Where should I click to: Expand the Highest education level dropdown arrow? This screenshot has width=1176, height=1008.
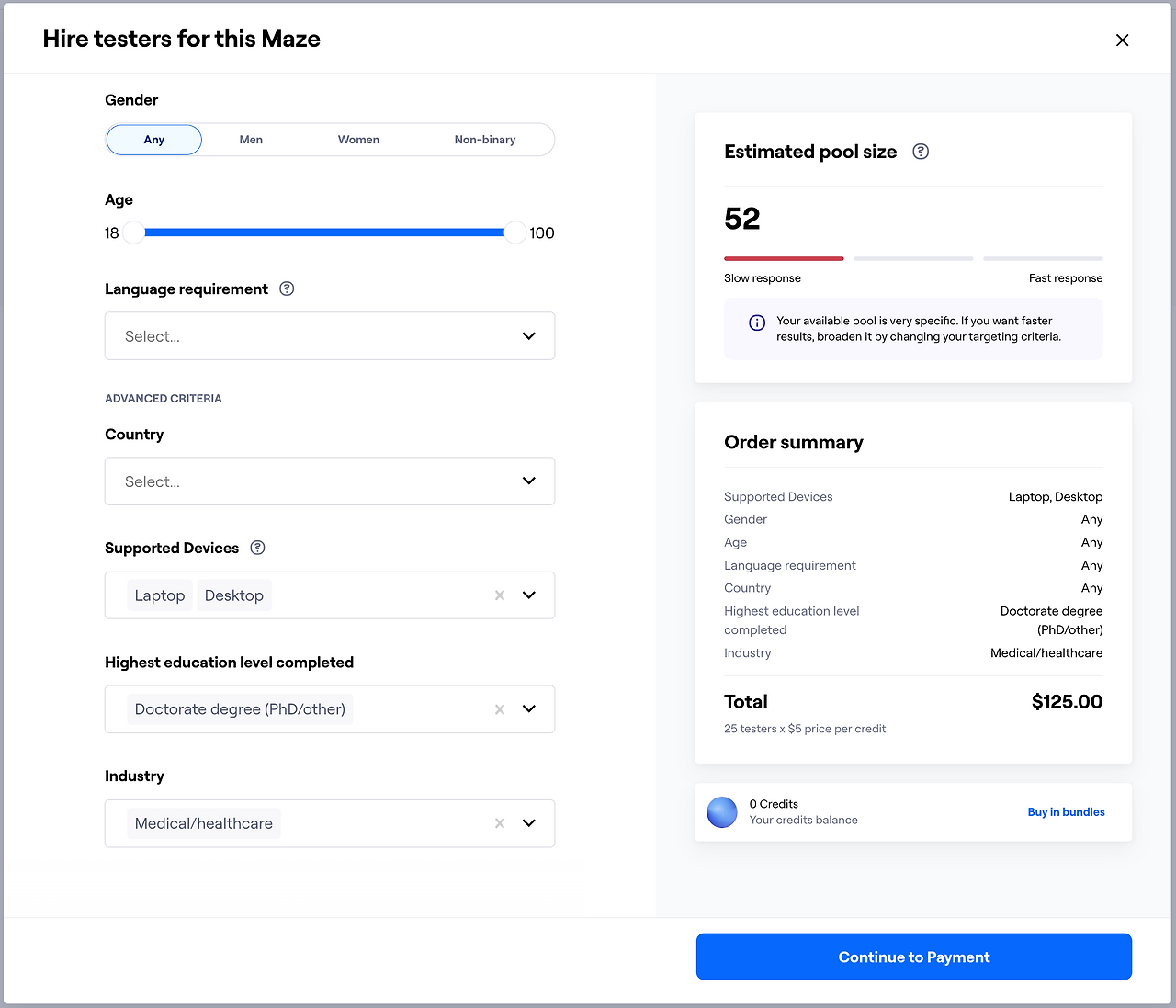pyautogui.click(x=529, y=709)
